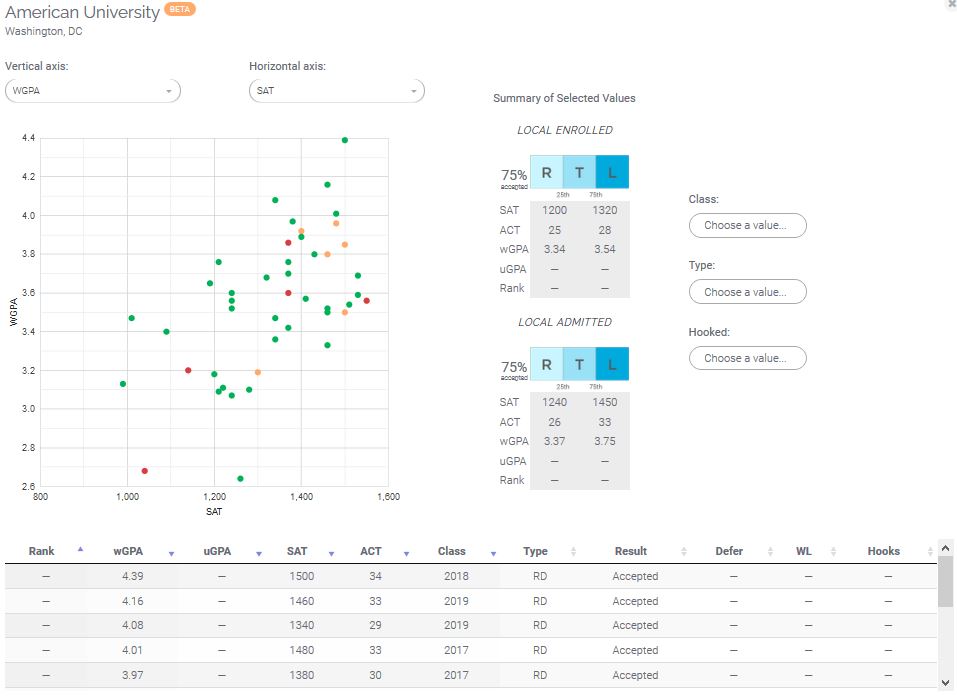Click the "American University" title
This screenshot has height=698, width=957.
(x=82, y=12)
